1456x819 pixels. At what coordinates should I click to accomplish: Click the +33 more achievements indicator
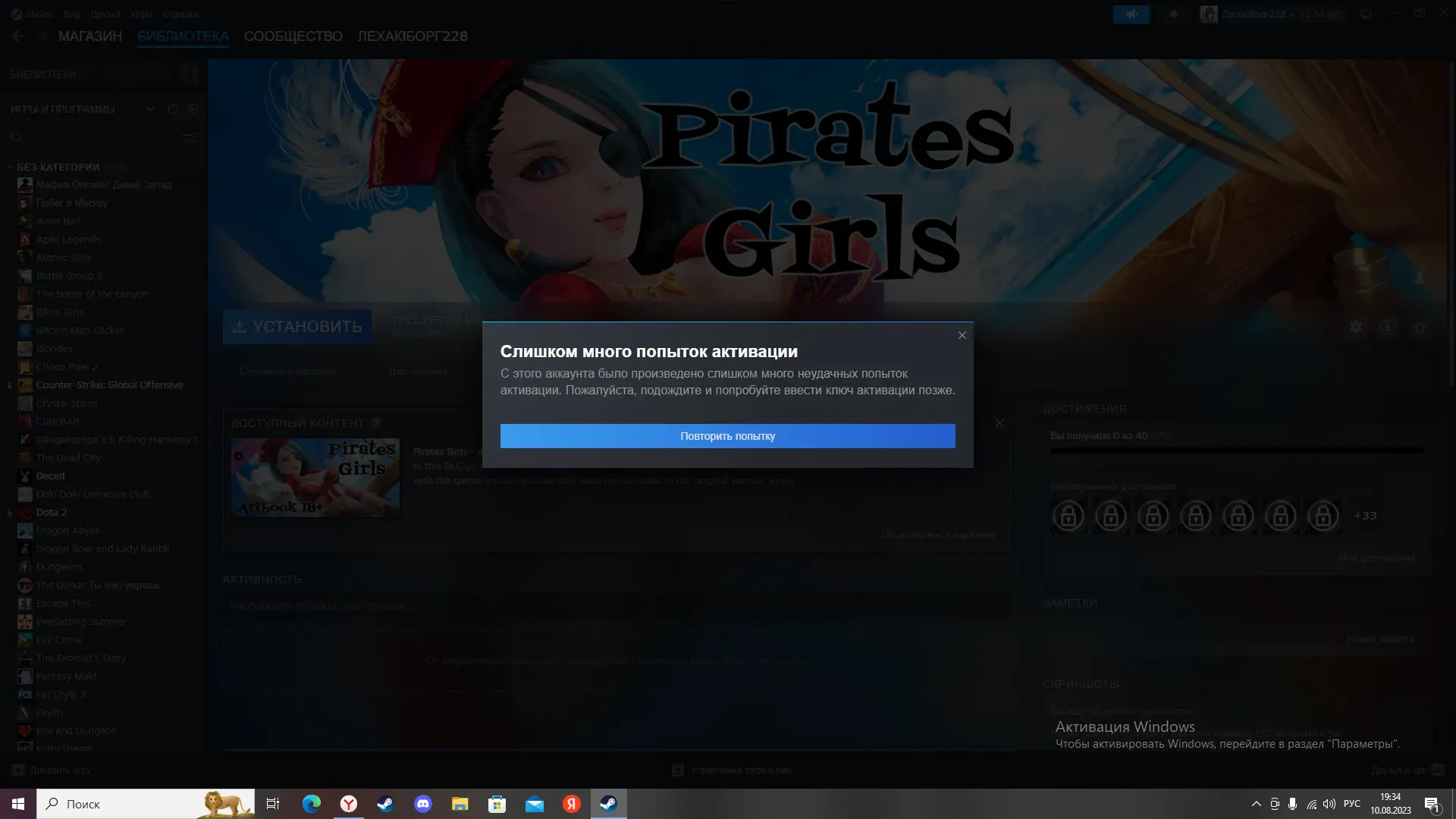tap(1365, 516)
